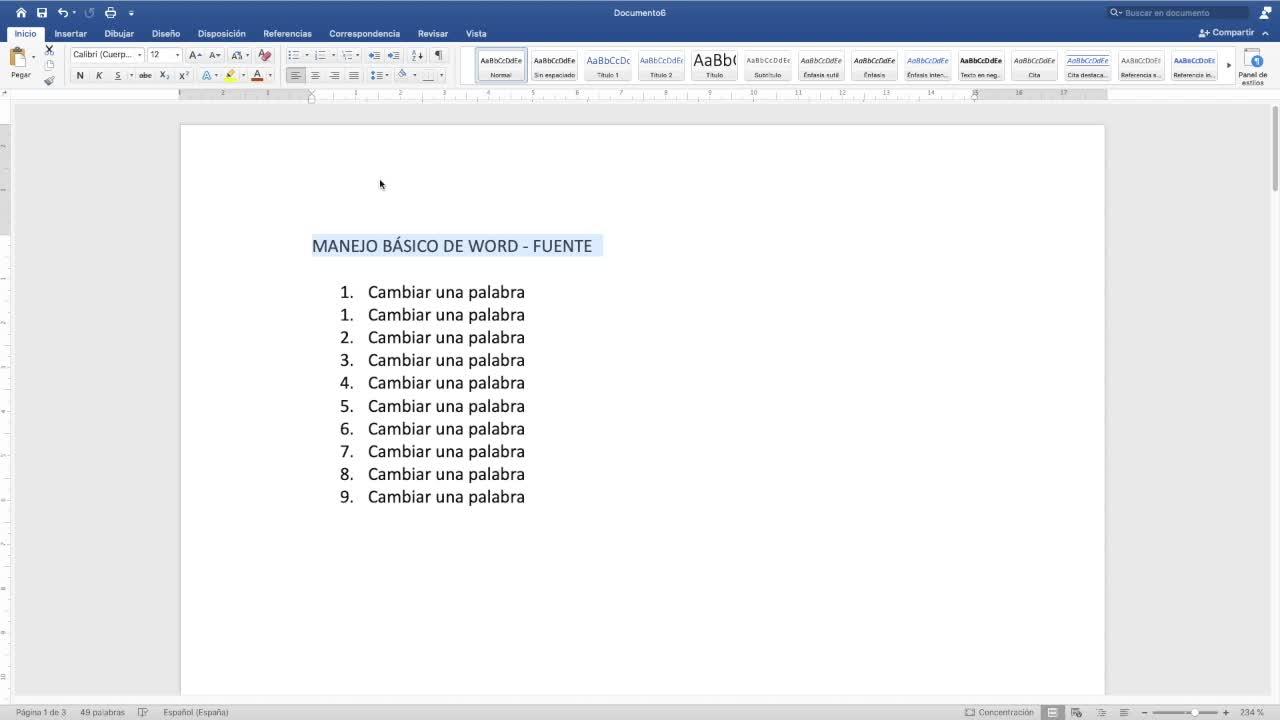Screen dimensions: 1280x720
Task: Expand the styles gallery arrow
Action: click(x=1229, y=66)
